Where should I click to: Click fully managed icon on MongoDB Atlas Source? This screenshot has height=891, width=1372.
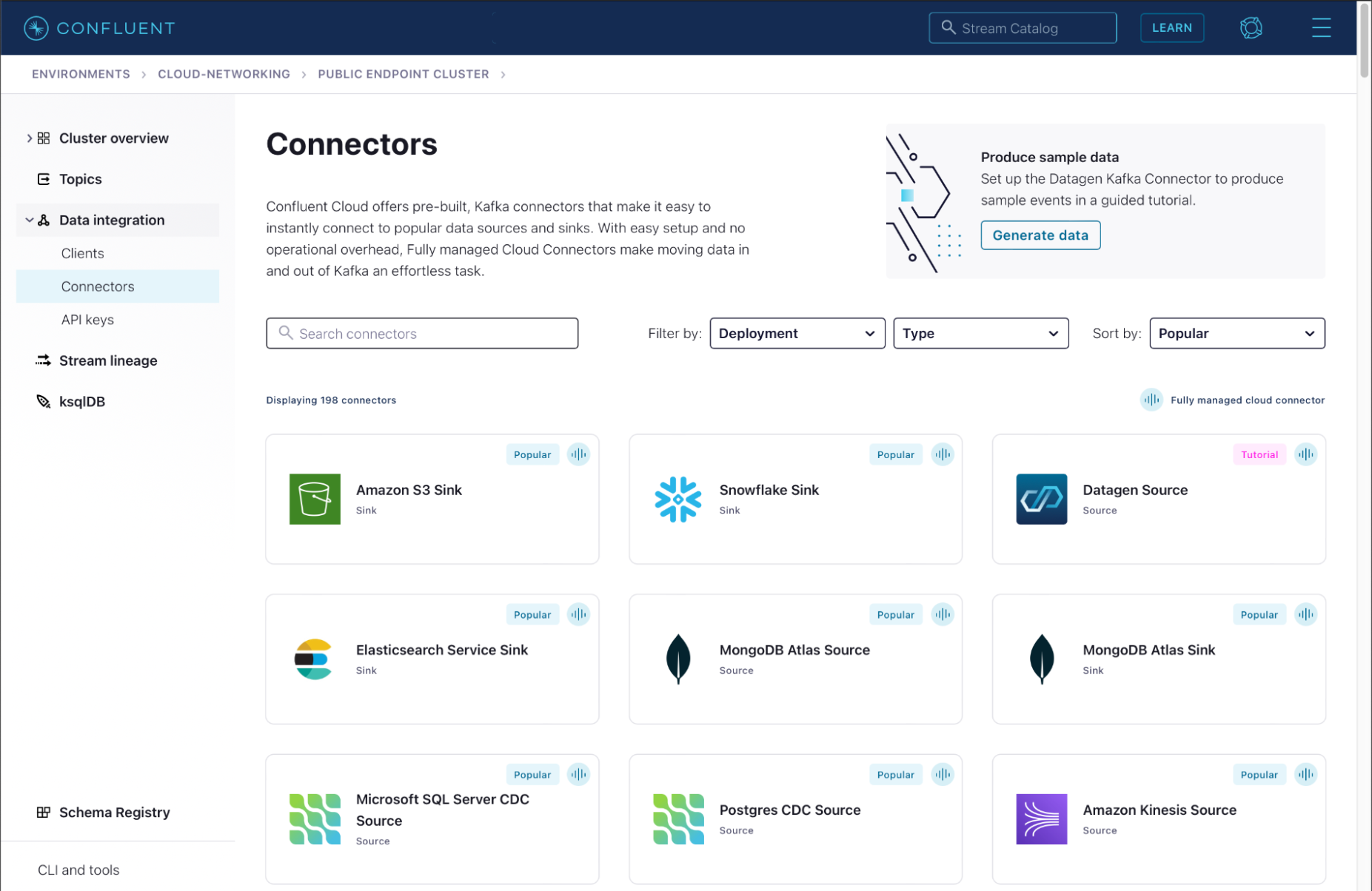point(942,614)
